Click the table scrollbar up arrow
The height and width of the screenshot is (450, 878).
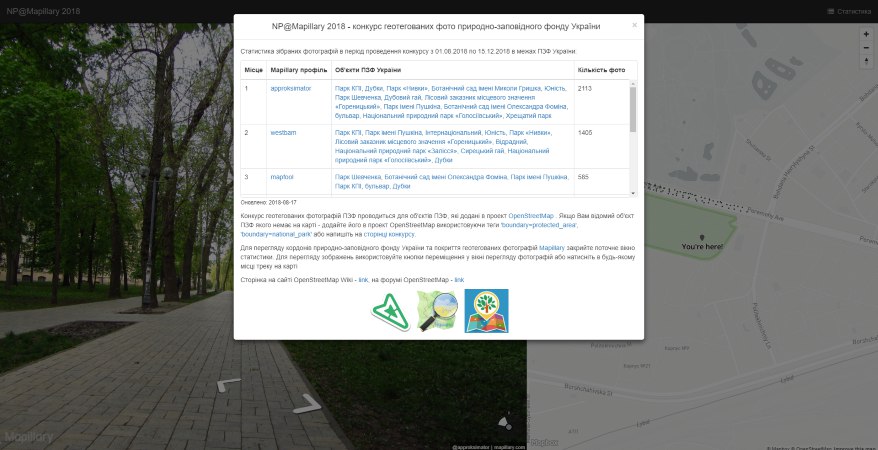click(633, 83)
